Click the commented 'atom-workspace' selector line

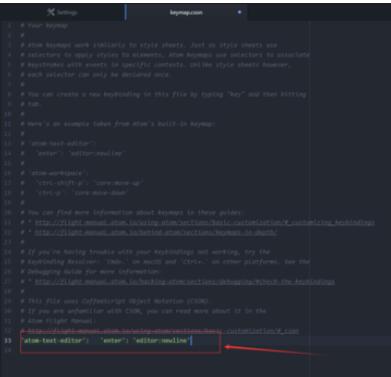[x=54, y=173]
